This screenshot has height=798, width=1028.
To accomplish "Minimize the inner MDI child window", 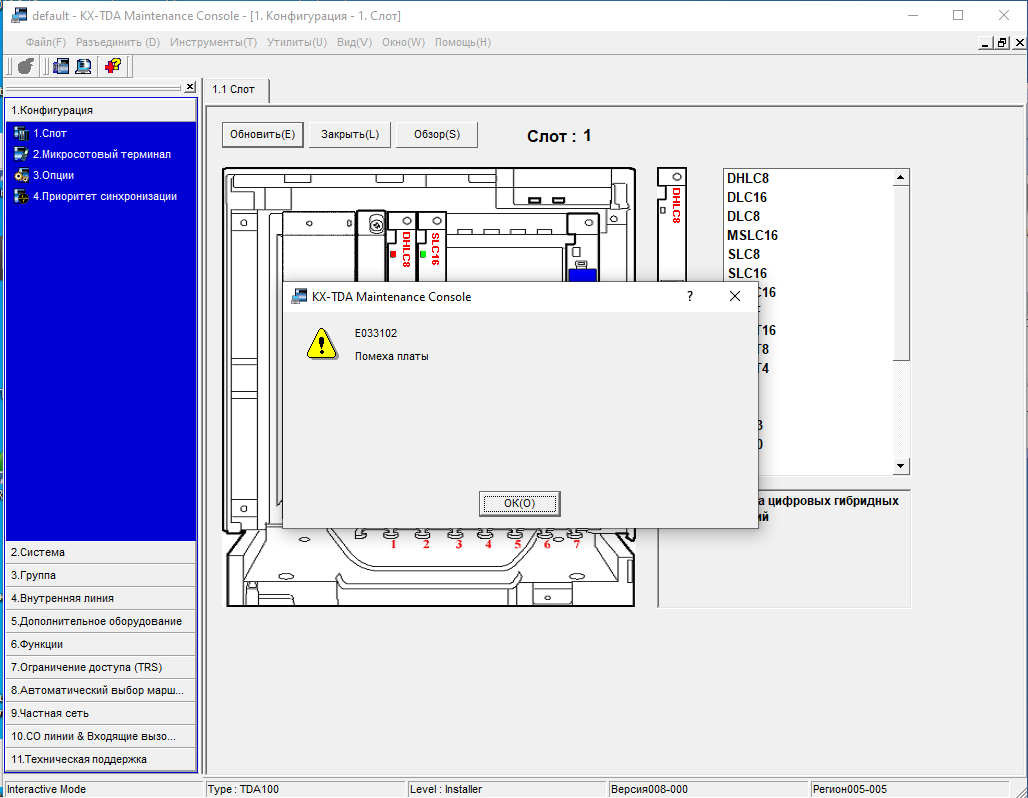I will pos(985,43).
